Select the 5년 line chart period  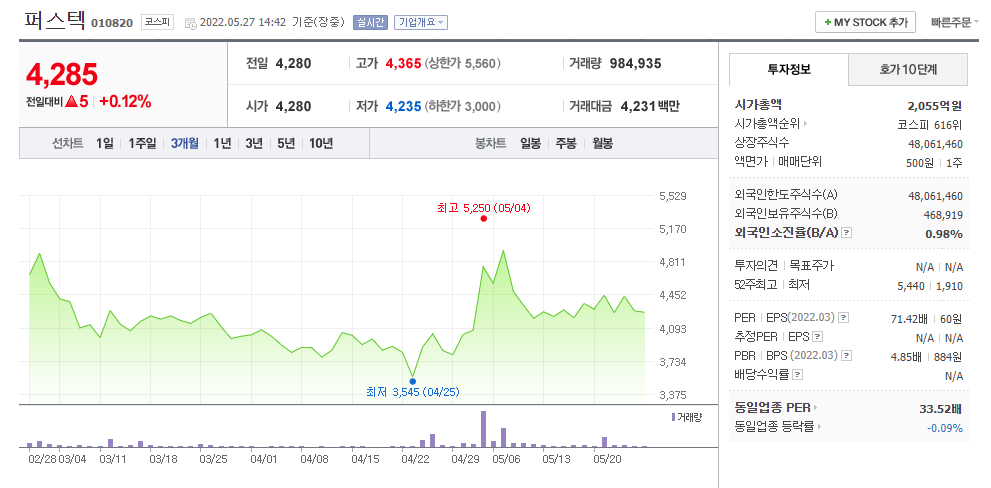click(286, 143)
